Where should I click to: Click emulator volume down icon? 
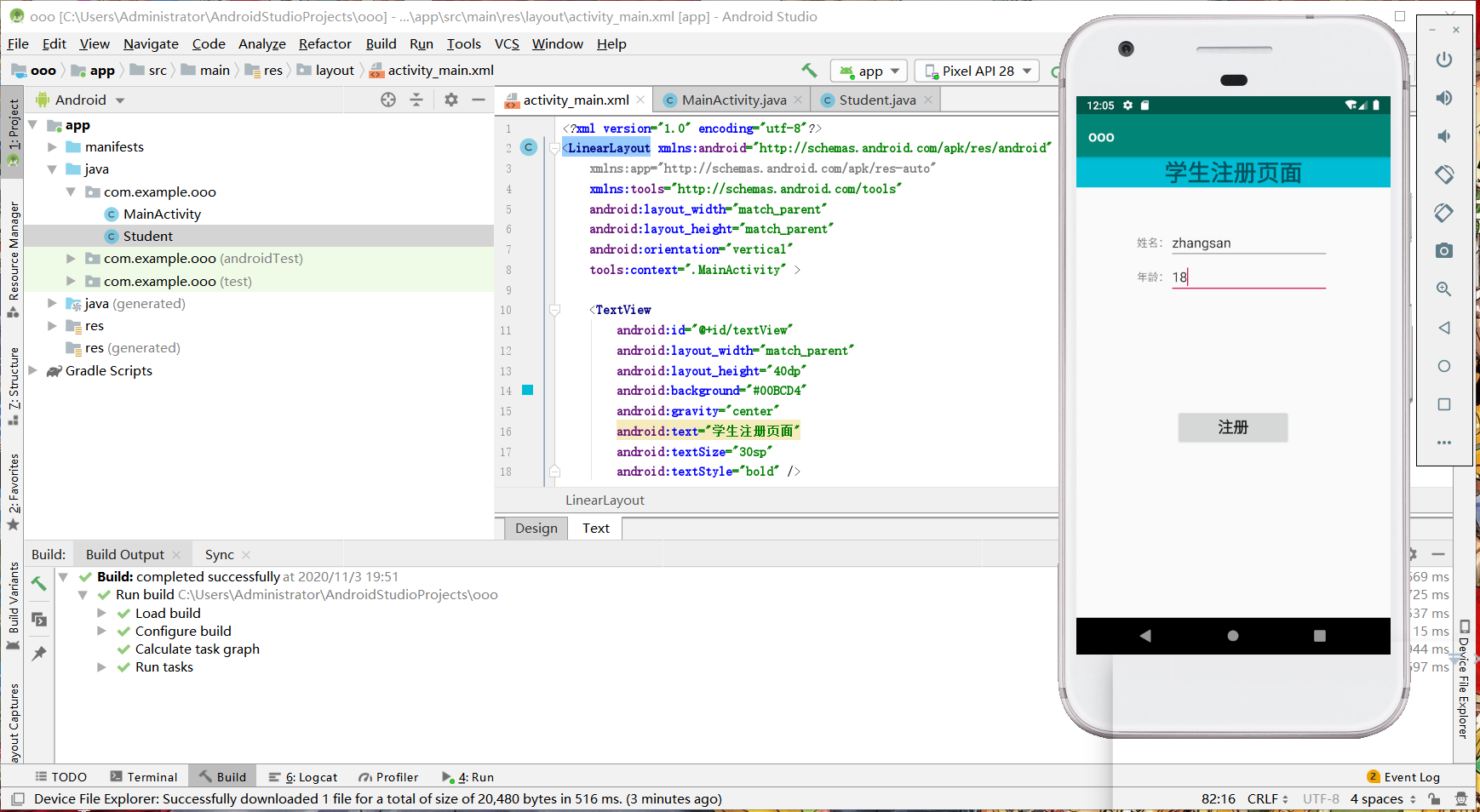1444,136
